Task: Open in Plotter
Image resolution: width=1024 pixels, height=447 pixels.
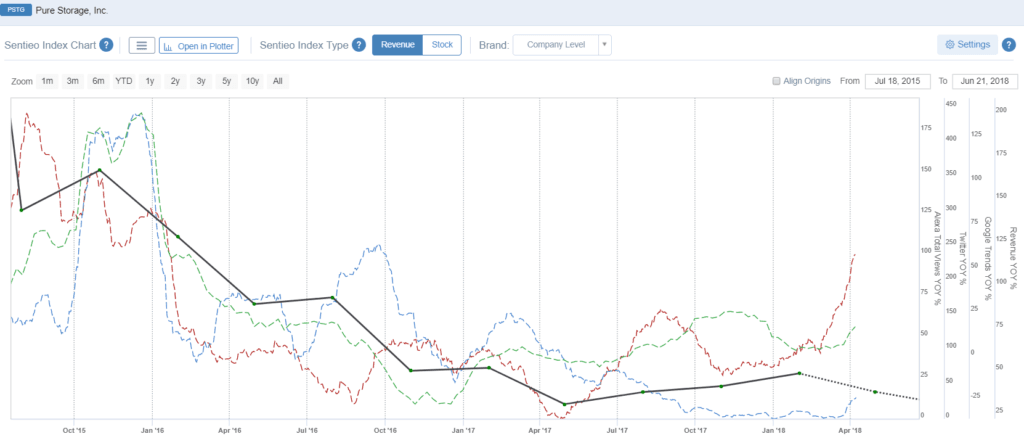Action: [197, 45]
